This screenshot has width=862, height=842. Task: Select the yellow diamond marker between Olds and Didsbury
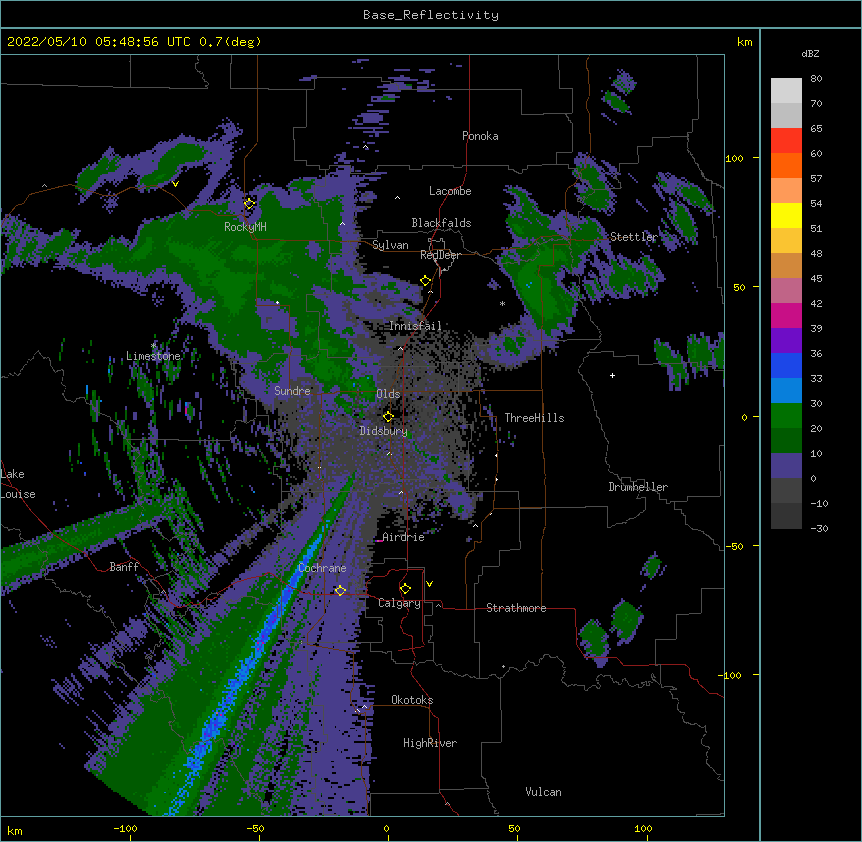tap(388, 416)
